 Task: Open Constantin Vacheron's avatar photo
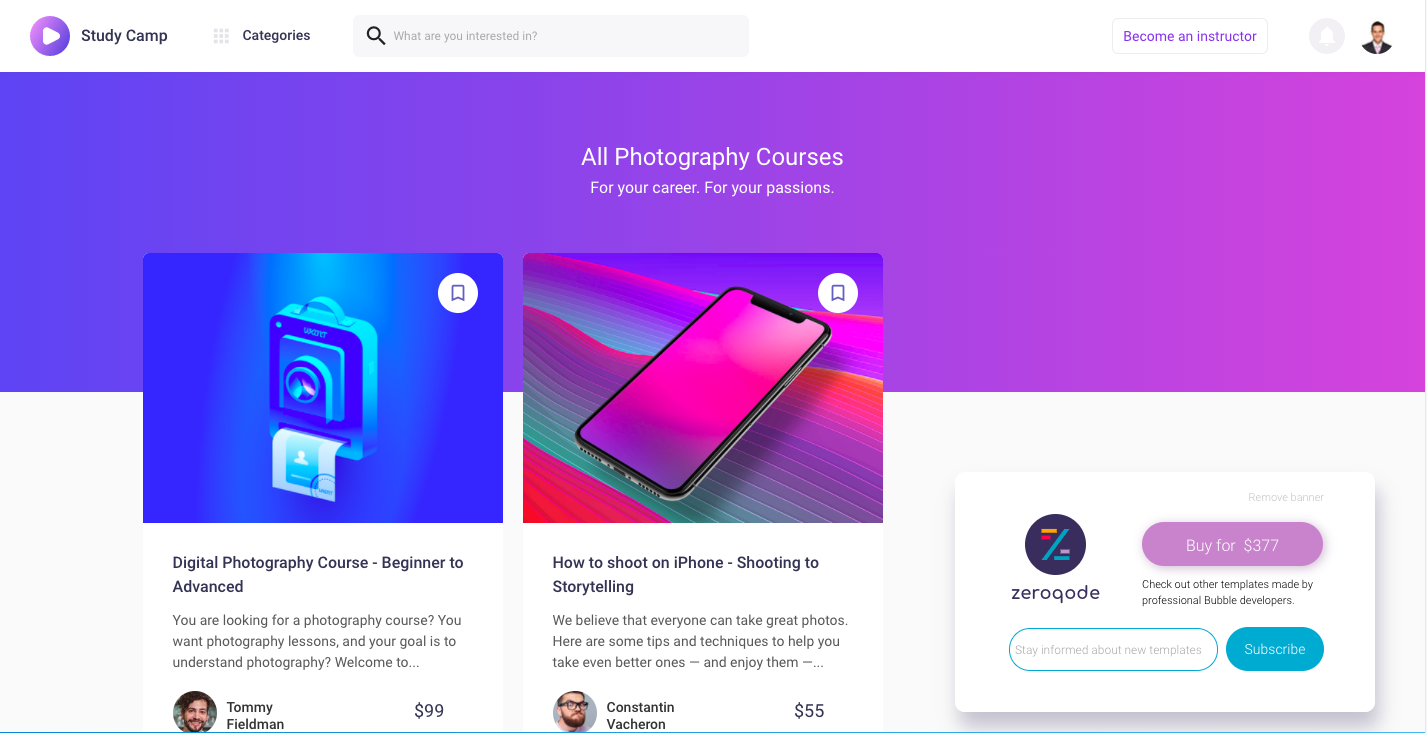pyautogui.click(x=575, y=712)
